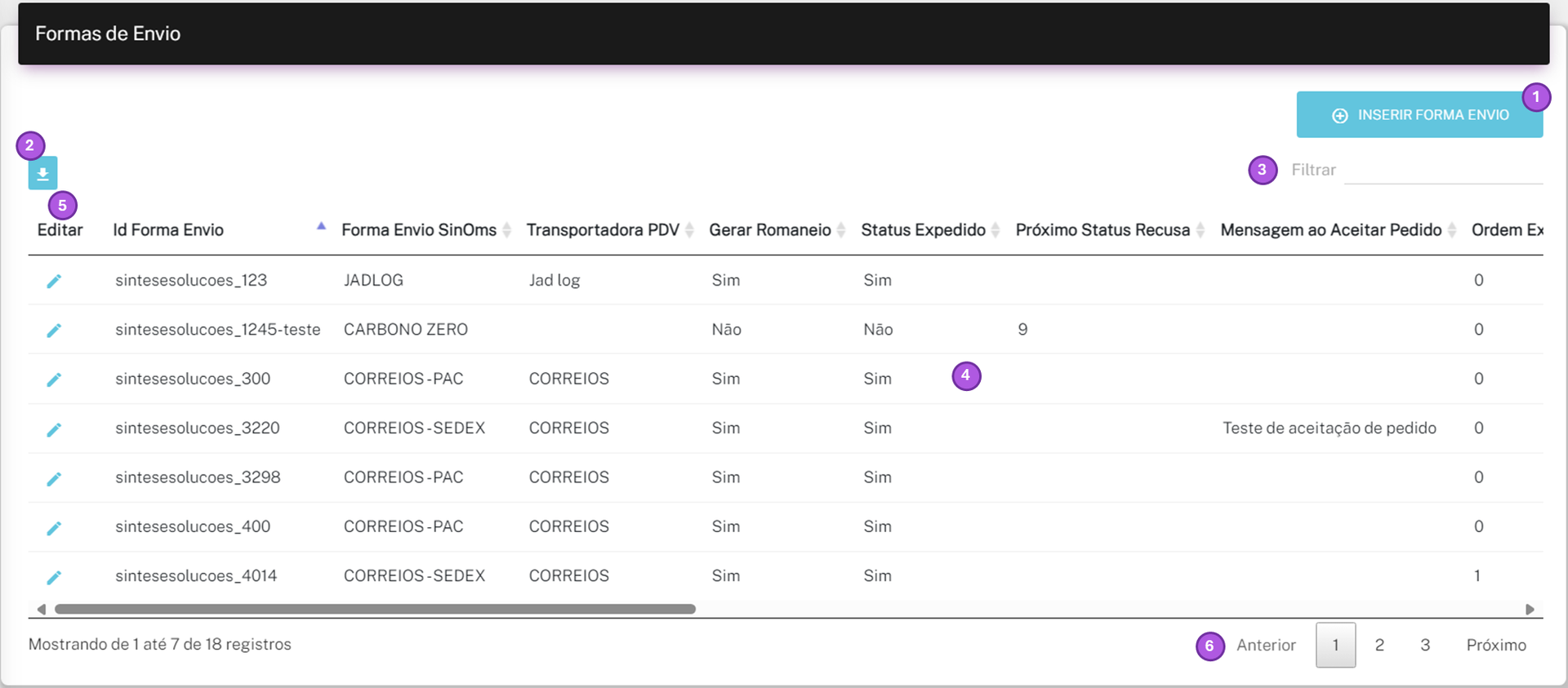Edit the sintesesolucoes_3220 row pencil icon
This screenshot has height=688, width=1568.
[54, 429]
